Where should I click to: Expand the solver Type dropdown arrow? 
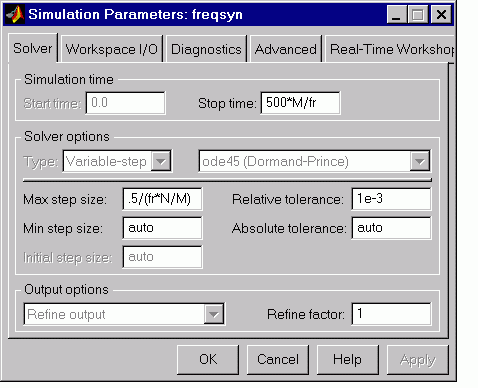pyautogui.click(x=161, y=161)
